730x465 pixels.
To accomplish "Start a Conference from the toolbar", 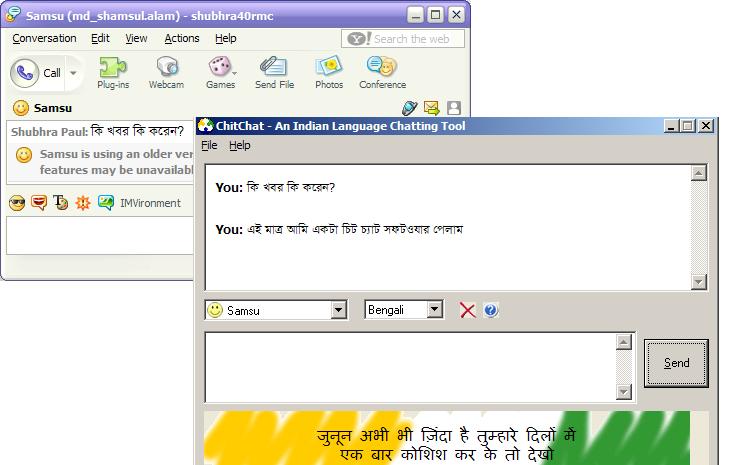I will 382,73.
